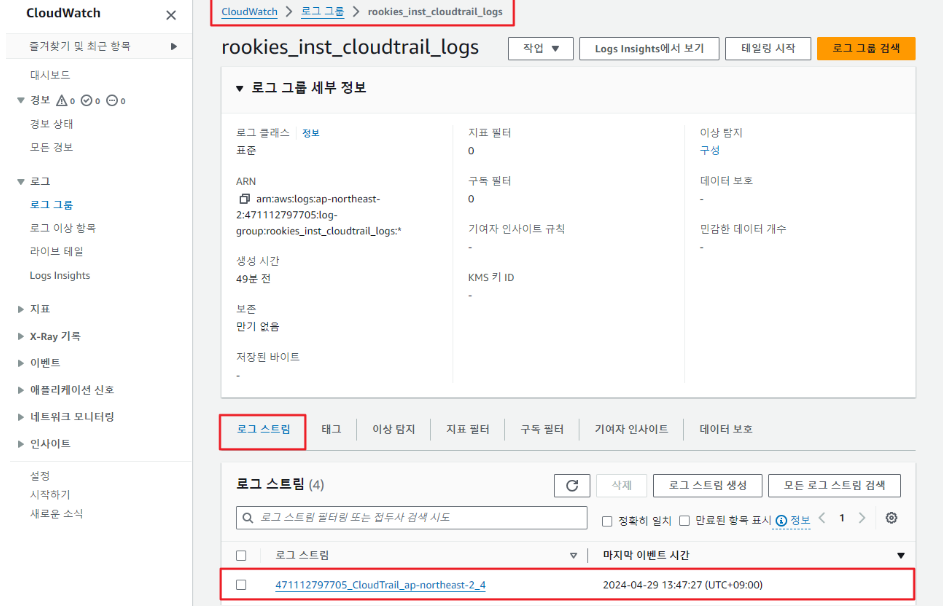
Task: Switch to the 이상 탐지 tab
Action: (394, 429)
